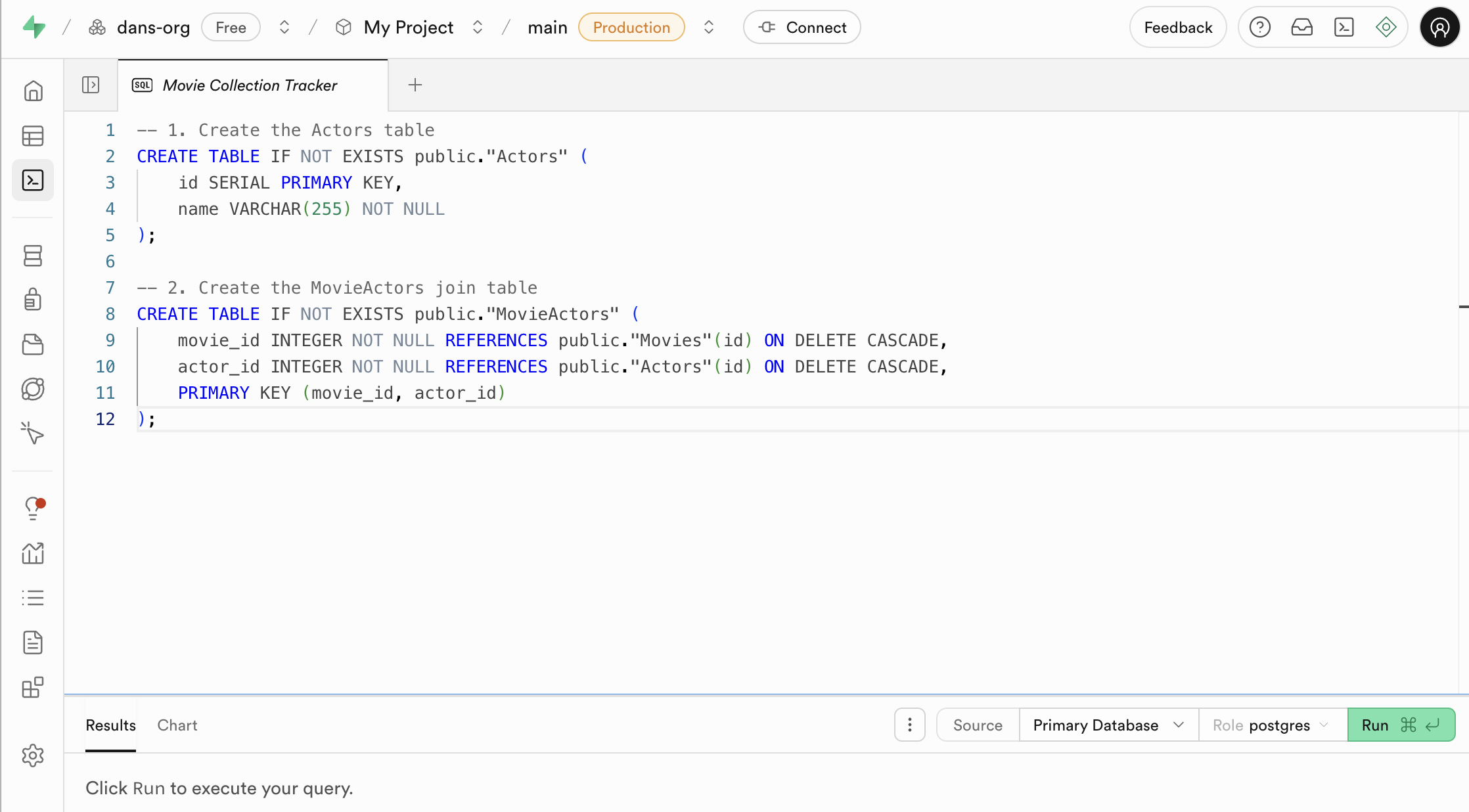This screenshot has width=1469, height=812.
Task: Open Authentication via the lock icon
Action: point(33,300)
